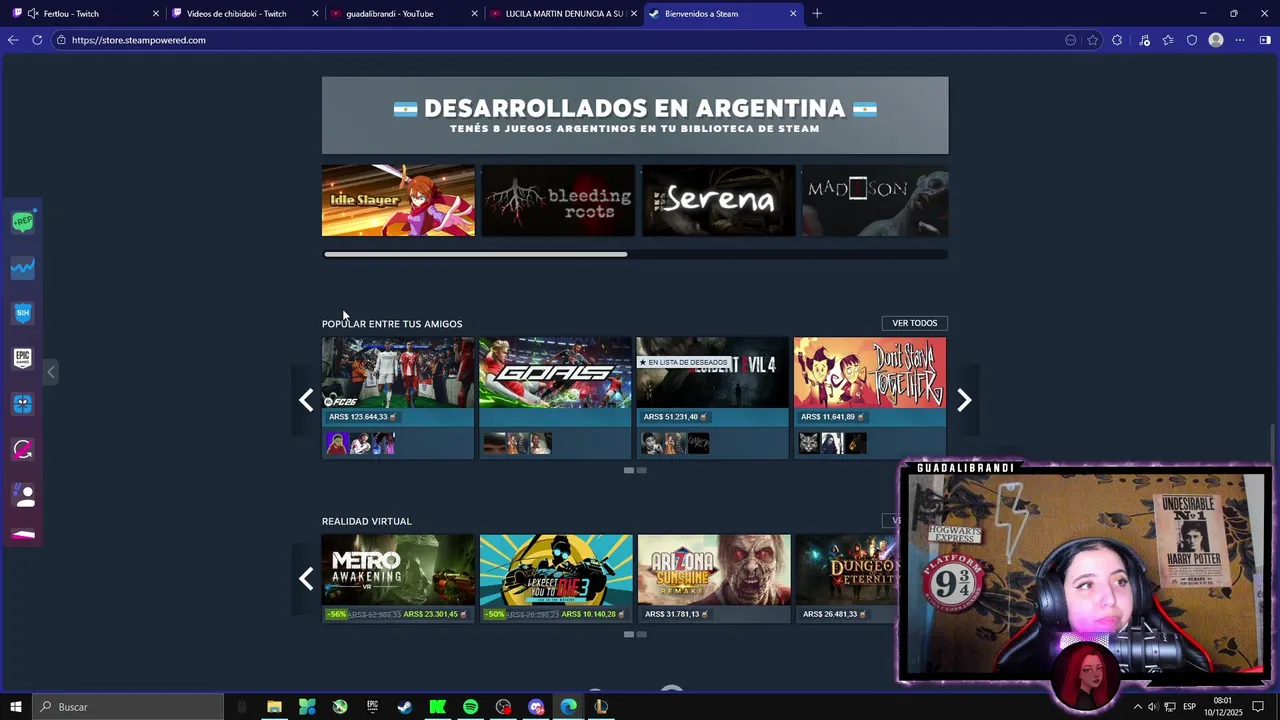This screenshot has width=1280, height=720.
Task: Open the browser extensions puzzle icon
Action: click(1117, 40)
